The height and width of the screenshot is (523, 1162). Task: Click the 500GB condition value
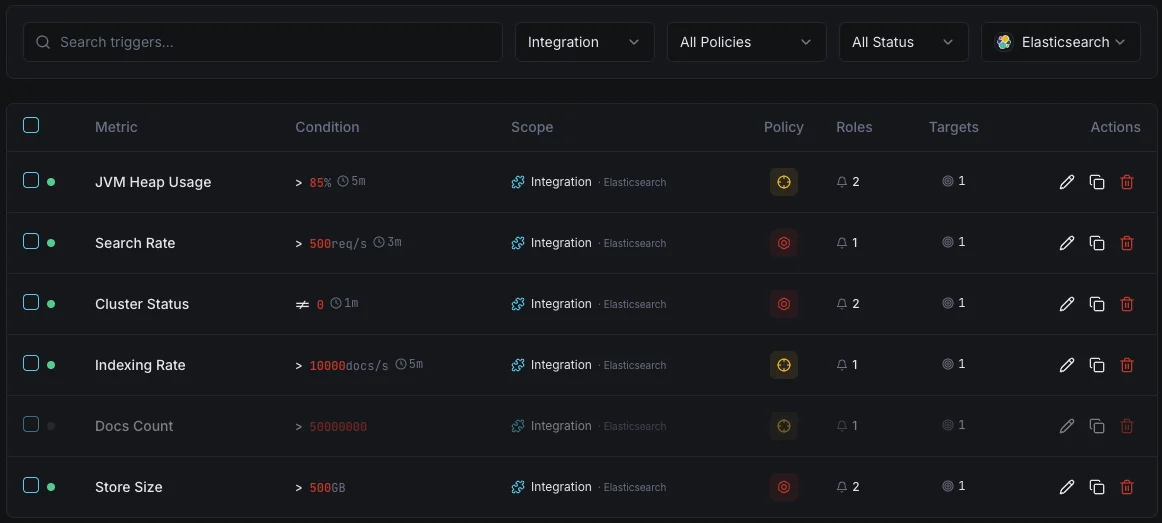click(327, 487)
